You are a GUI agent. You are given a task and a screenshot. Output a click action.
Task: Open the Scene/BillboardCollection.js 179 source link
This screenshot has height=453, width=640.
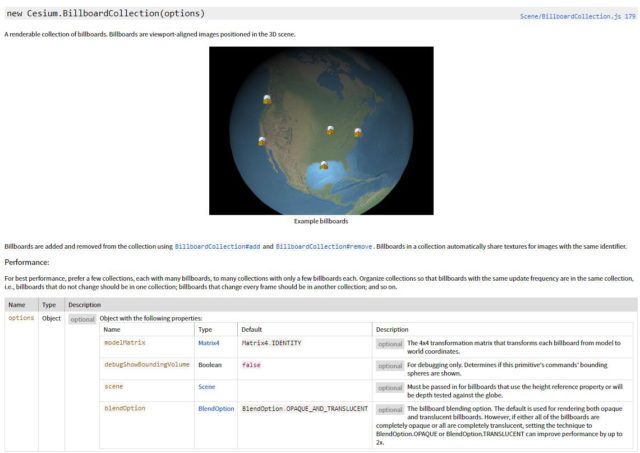(578, 16)
